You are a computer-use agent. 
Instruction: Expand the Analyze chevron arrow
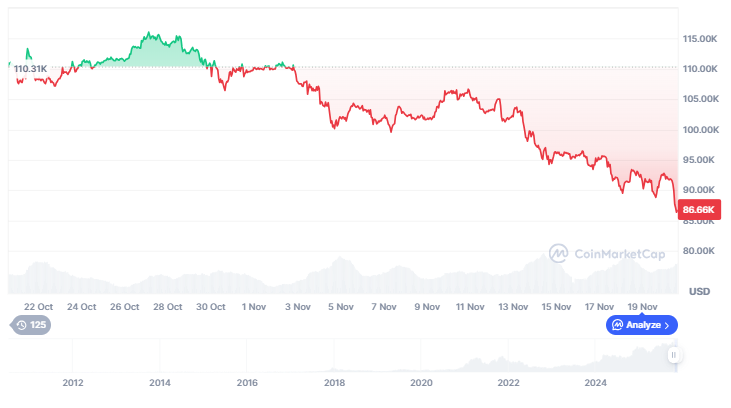(667, 325)
